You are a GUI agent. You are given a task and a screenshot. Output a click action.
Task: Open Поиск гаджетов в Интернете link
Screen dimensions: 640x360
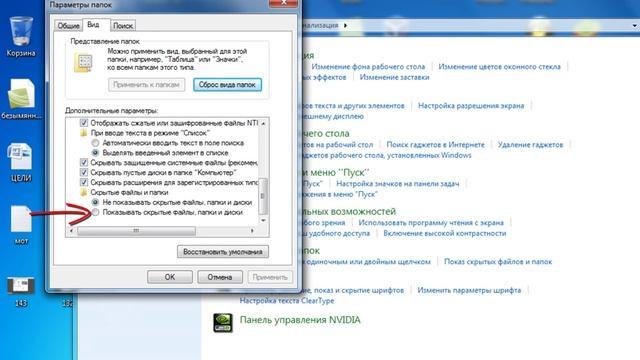pos(436,145)
